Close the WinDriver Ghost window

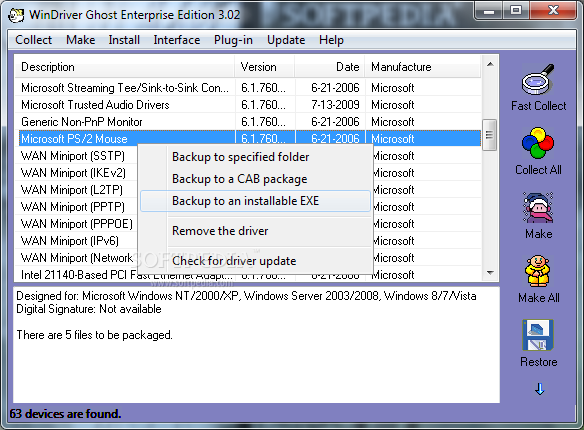pyautogui.click(x=553, y=10)
